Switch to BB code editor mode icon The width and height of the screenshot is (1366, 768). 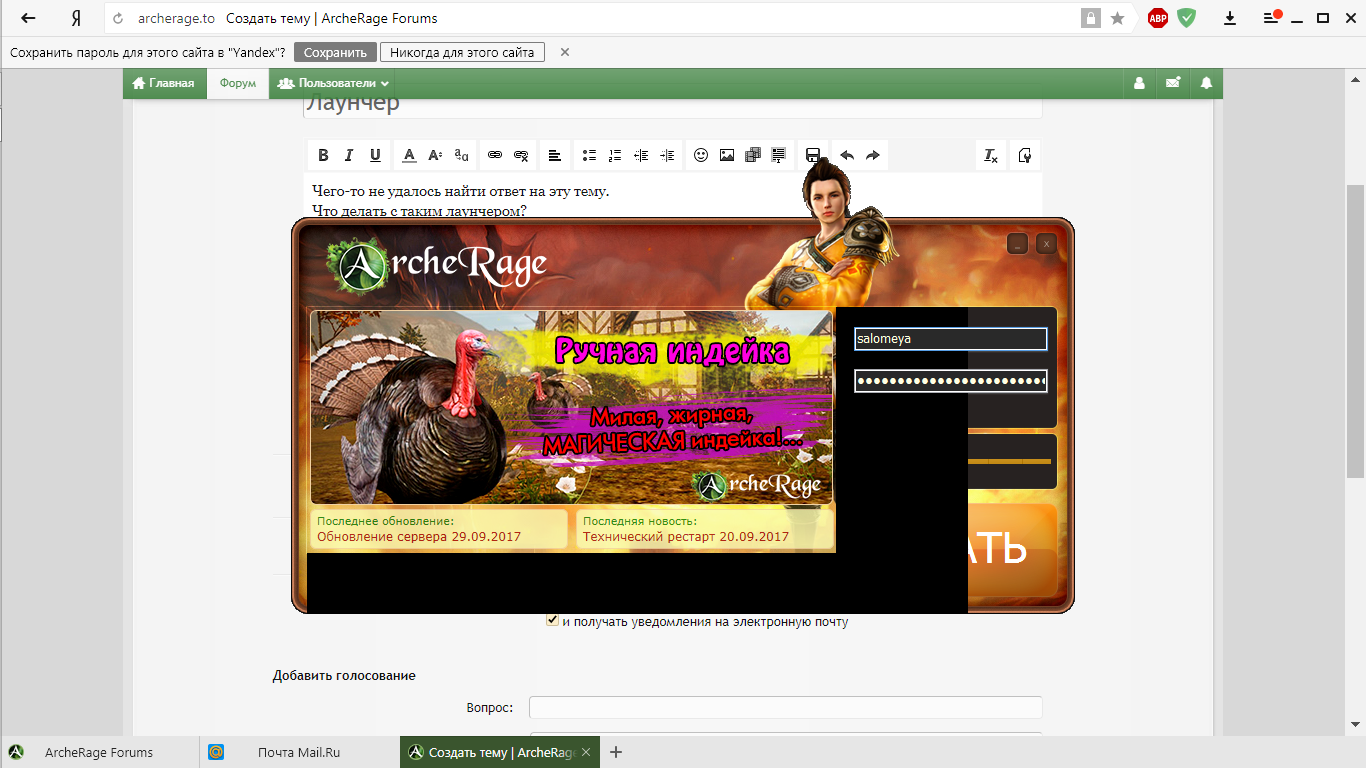click(1025, 155)
